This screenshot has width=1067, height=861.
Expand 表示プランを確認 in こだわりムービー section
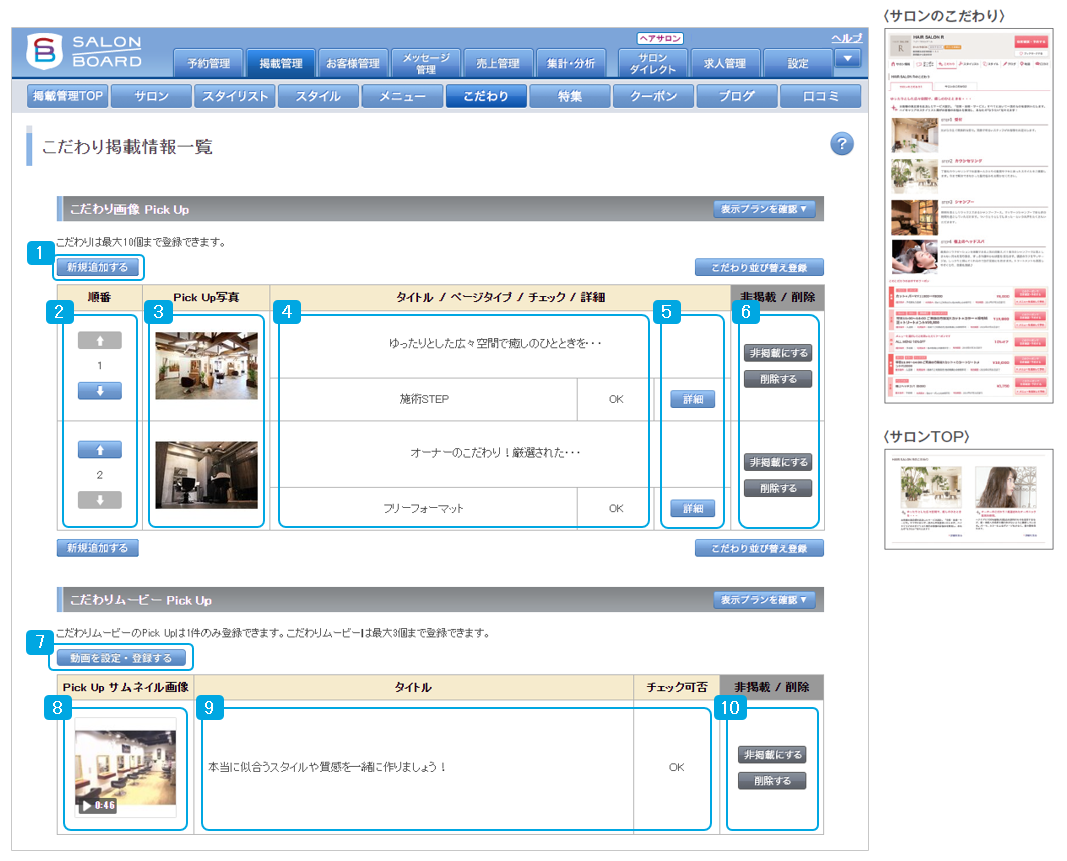[767, 600]
